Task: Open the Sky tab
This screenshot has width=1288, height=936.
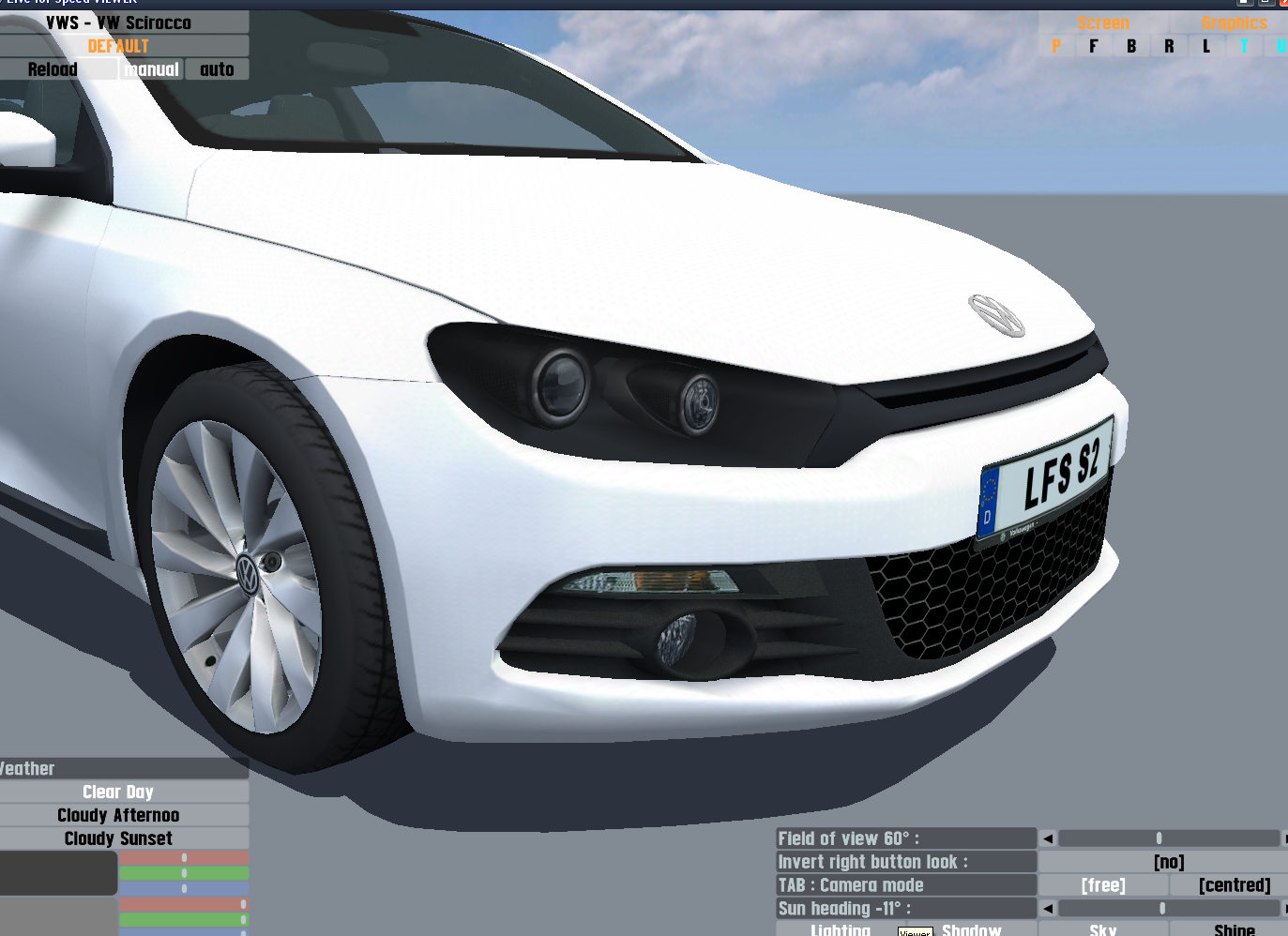Action: coord(1103,929)
